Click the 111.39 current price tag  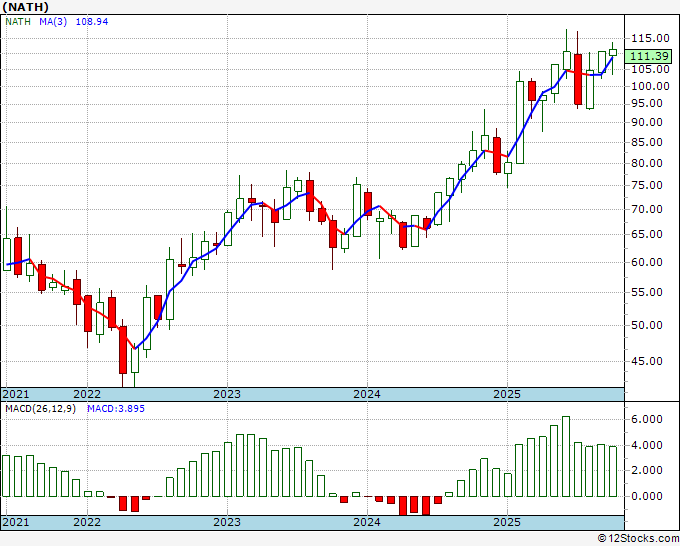tap(649, 56)
